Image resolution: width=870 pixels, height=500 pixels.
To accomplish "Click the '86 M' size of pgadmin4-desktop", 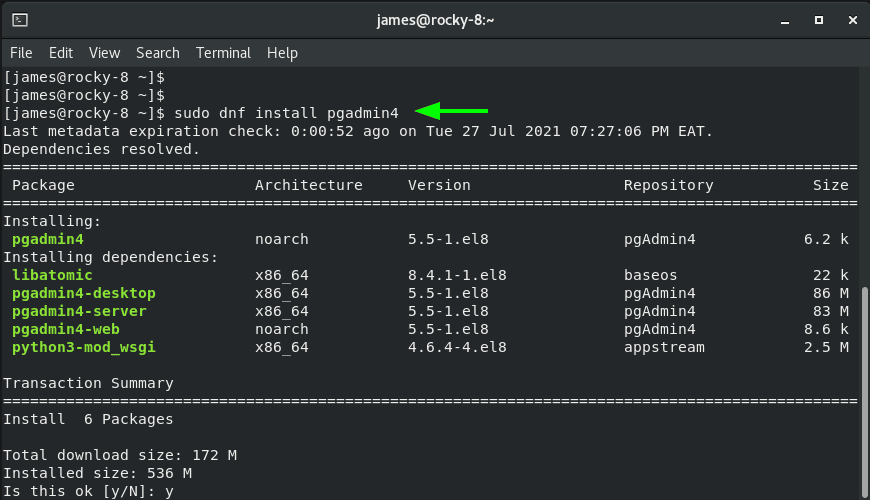I will pos(831,293).
